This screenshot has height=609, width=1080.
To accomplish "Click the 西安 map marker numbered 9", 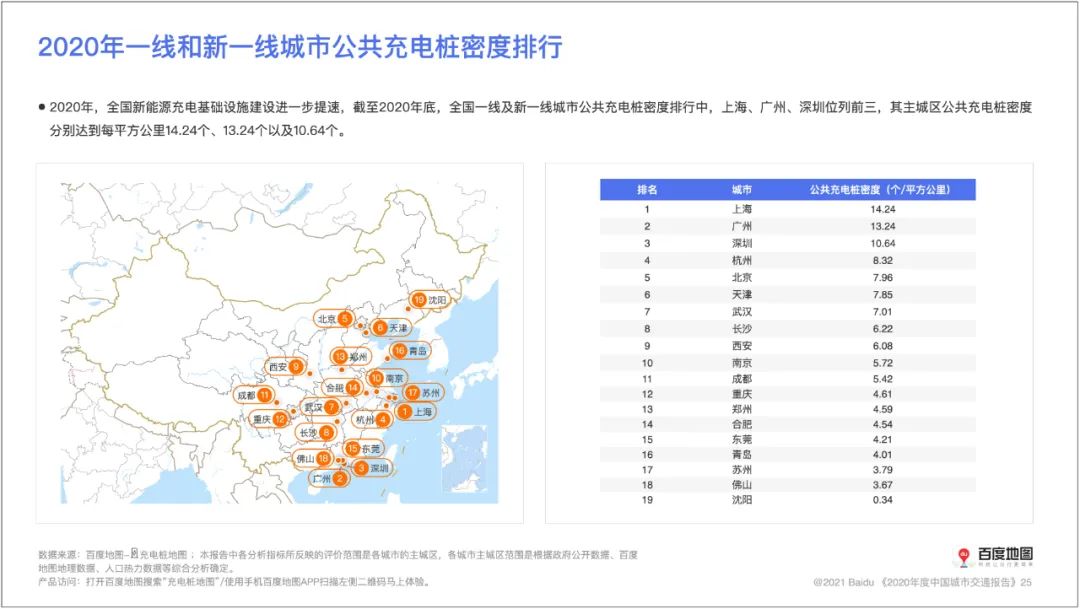I will point(286,367).
